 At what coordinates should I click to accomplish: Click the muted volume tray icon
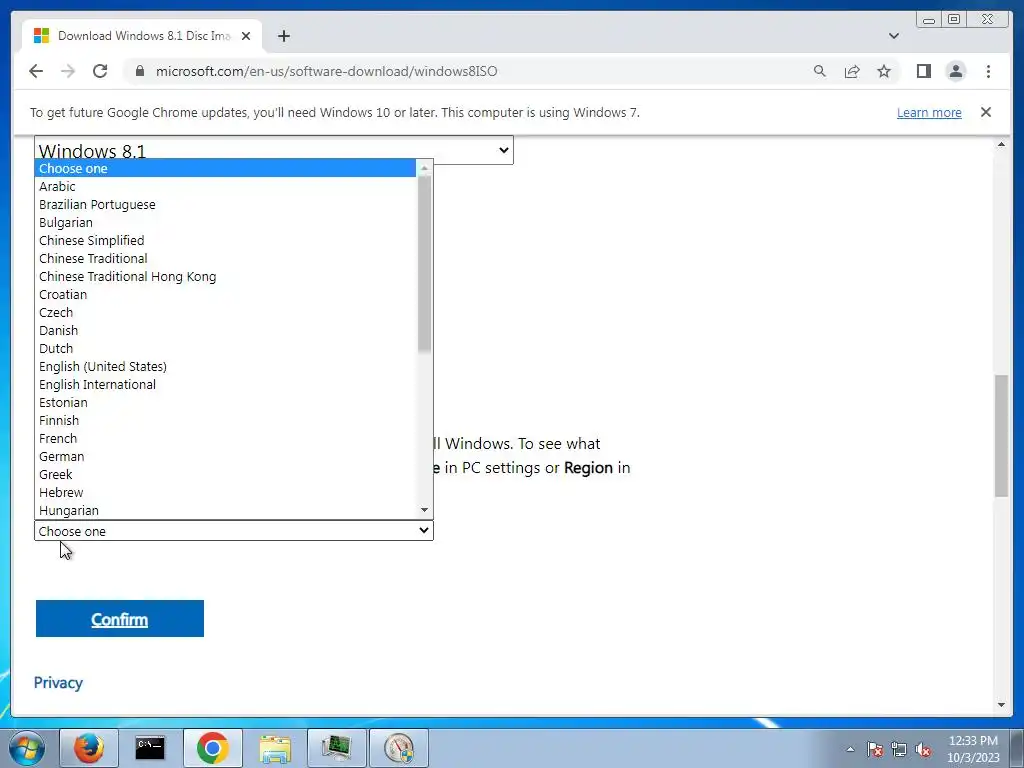click(923, 749)
